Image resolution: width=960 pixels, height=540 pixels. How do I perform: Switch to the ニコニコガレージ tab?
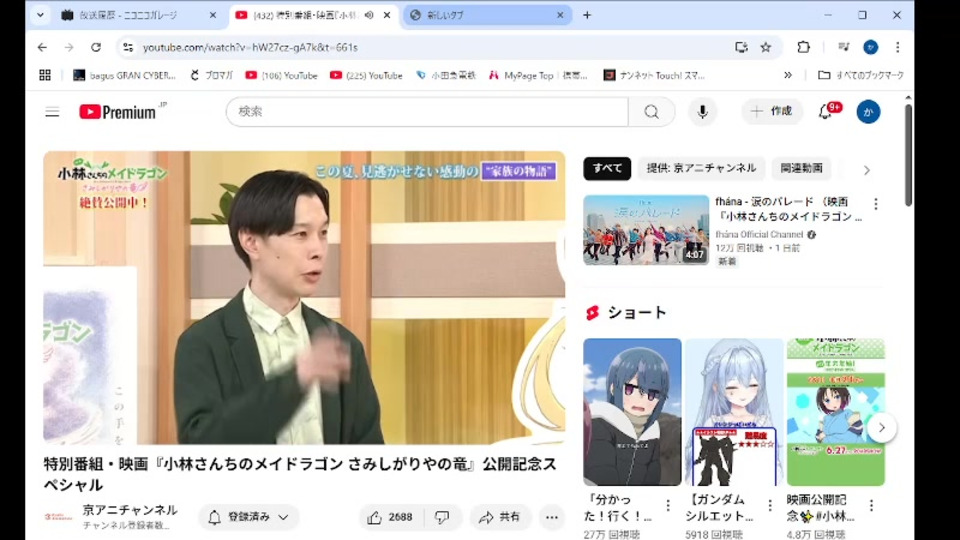(x=130, y=15)
